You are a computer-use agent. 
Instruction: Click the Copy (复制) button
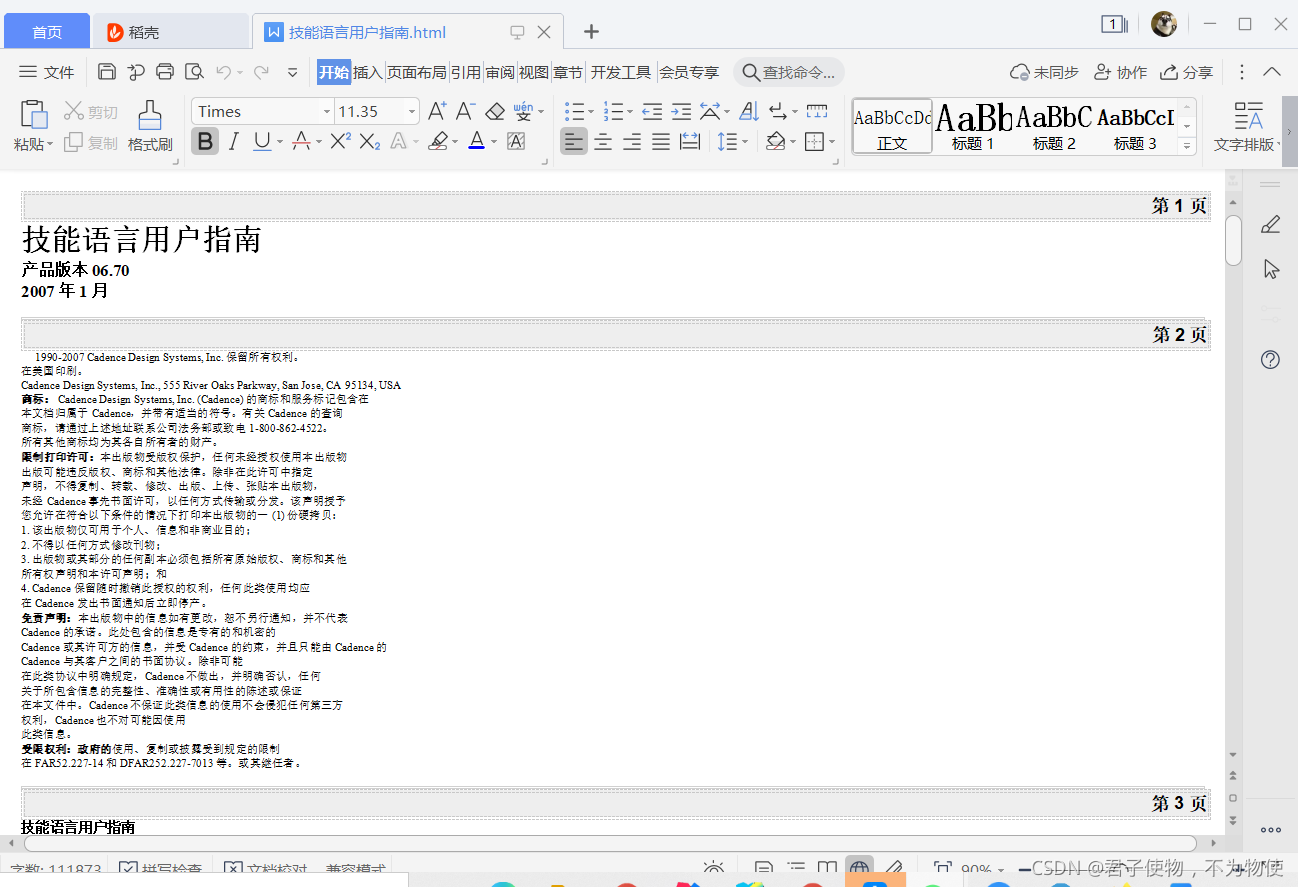91,143
